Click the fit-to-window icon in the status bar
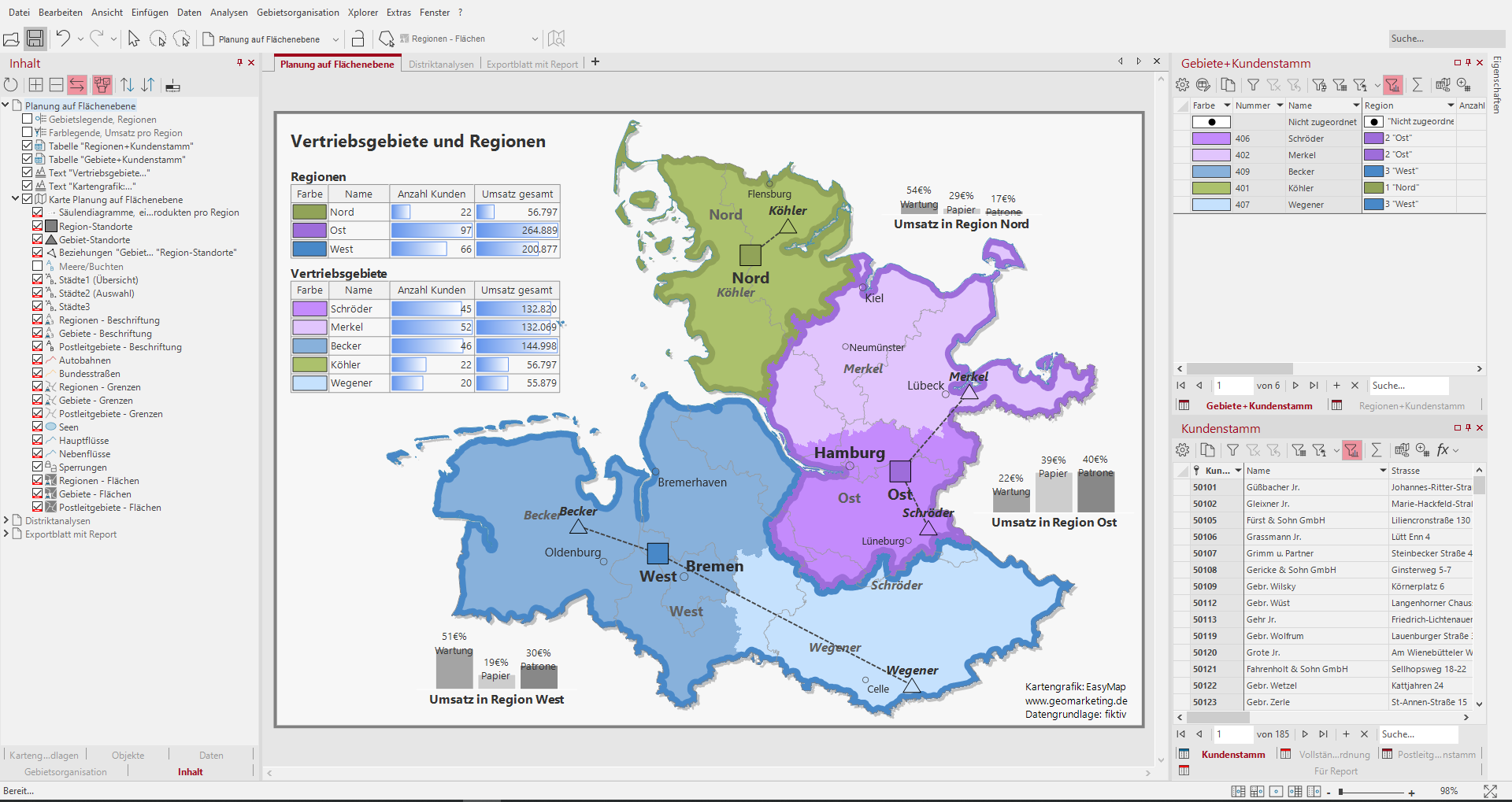The width and height of the screenshot is (1512, 802). click(1490, 791)
